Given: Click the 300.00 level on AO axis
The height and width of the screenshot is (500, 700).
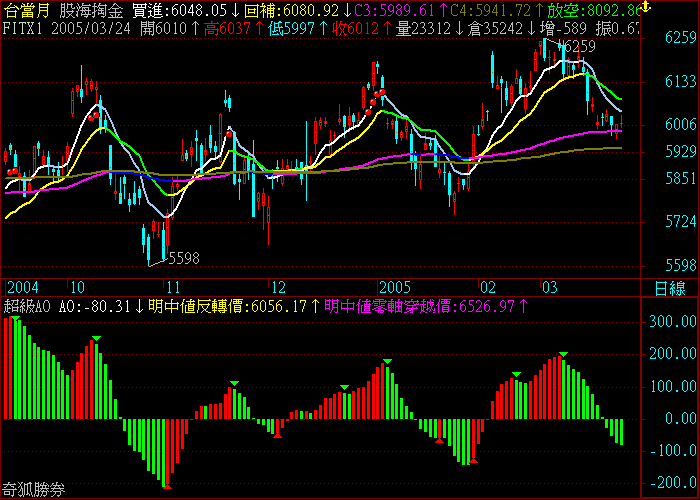Looking at the screenshot, I should point(672,322).
